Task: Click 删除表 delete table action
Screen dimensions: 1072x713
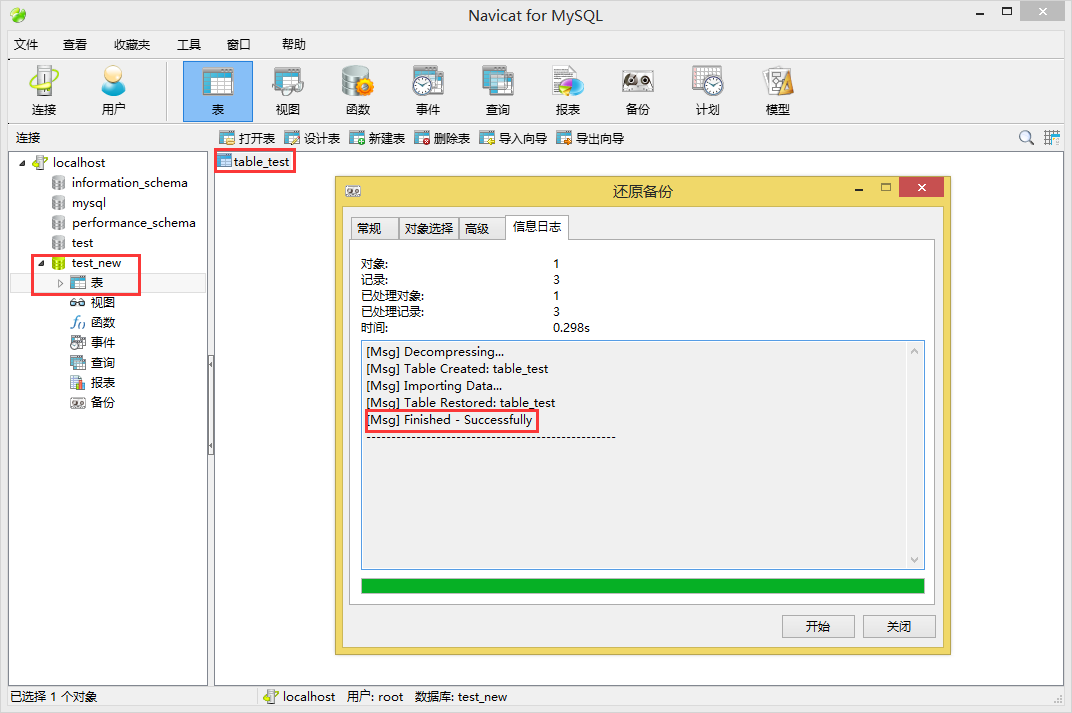Action: [442, 138]
